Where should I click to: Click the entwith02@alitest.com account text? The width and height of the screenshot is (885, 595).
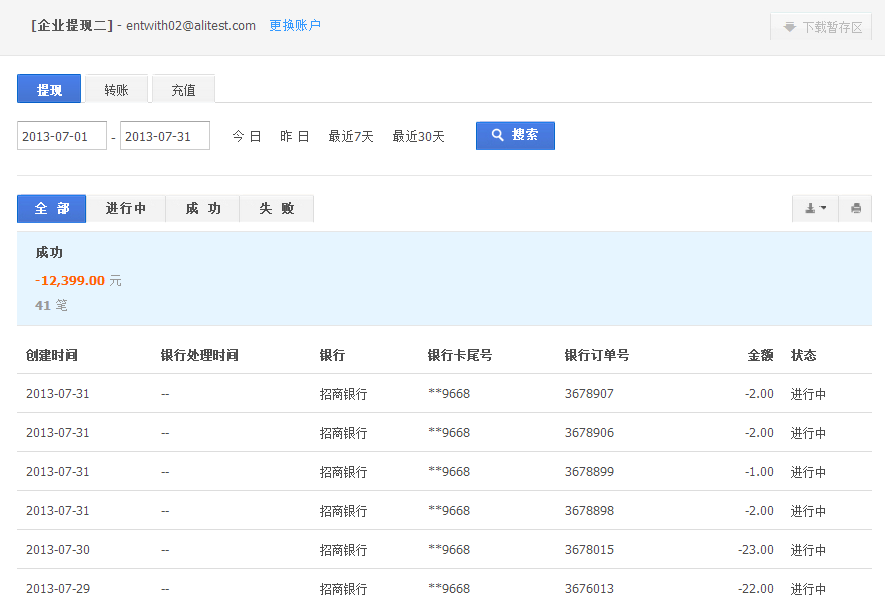191,25
